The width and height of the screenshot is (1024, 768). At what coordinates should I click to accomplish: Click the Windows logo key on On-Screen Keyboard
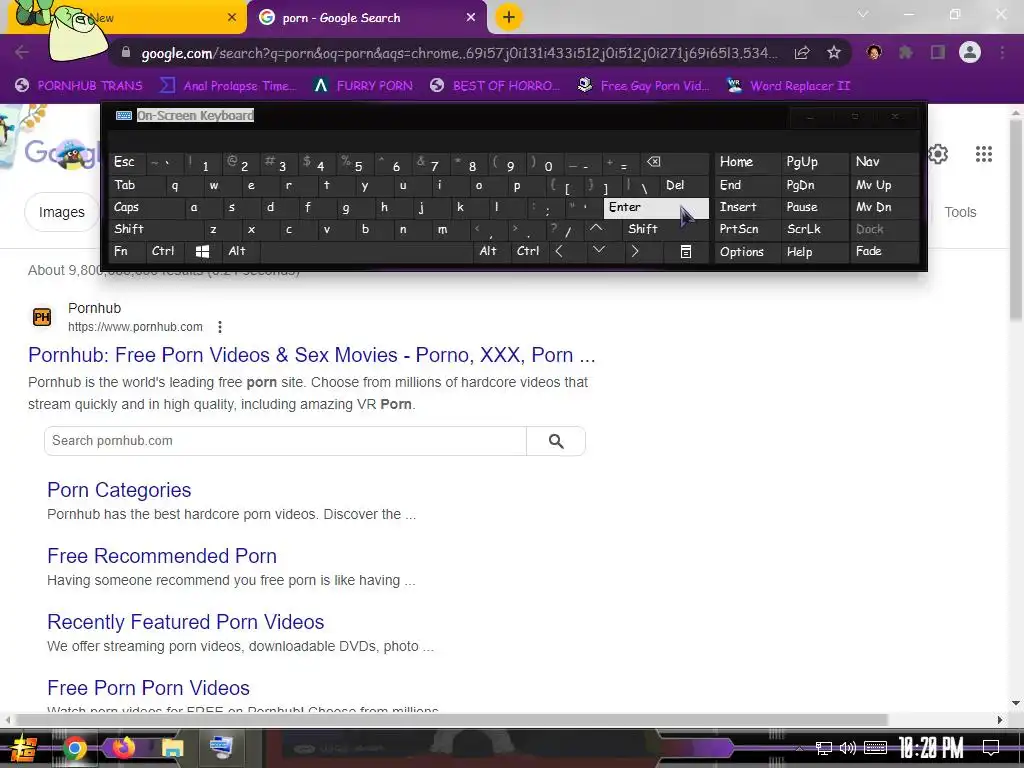pyautogui.click(x=202, y=251)
